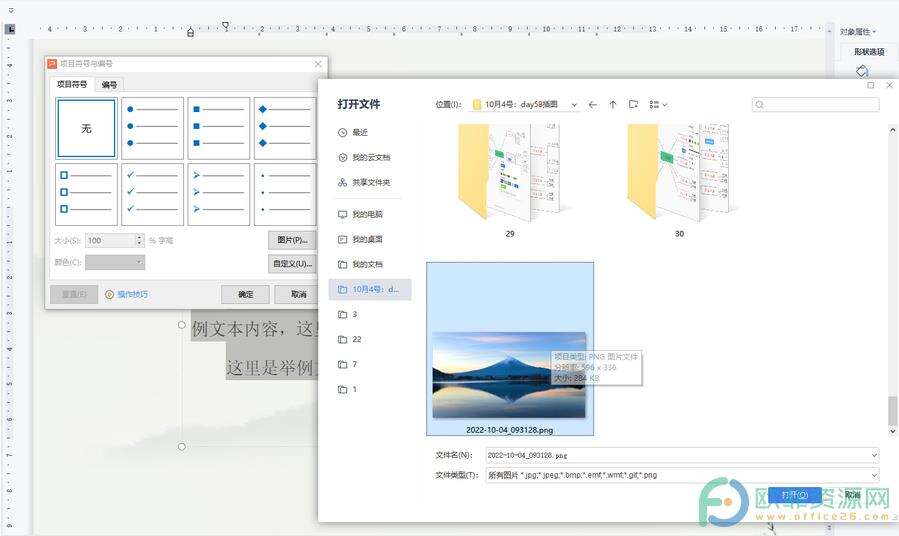The image size is (899, 536).
Task: Expand the 文件名 dropdown arrow
Action: [x=874, y=455]
